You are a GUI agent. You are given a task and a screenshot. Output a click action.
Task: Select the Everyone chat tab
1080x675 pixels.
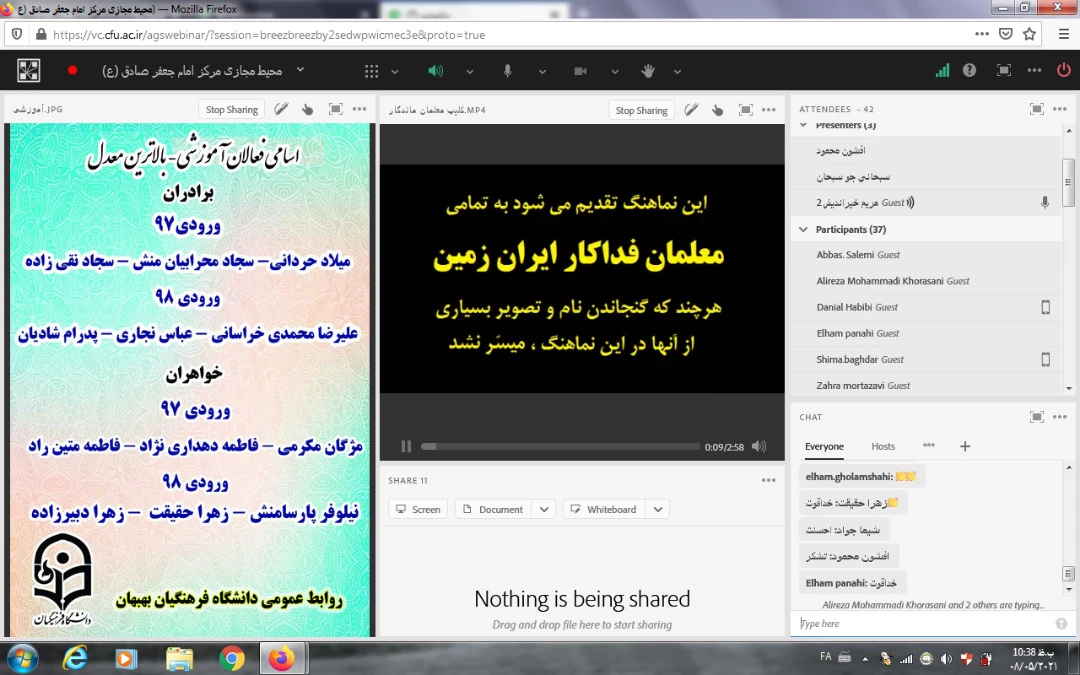(824, 446)
